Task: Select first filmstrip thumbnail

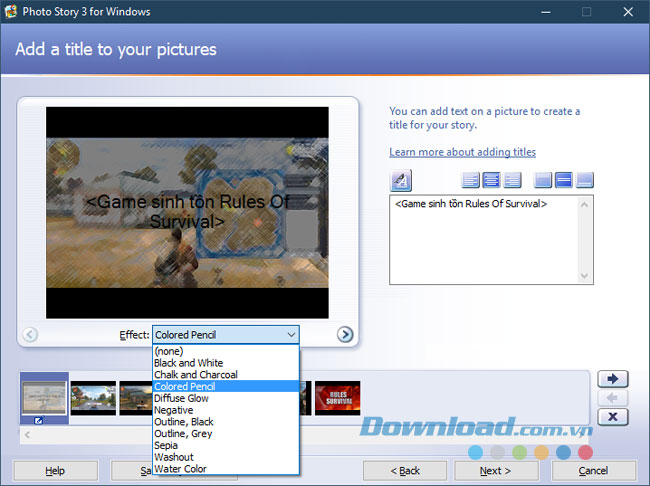Action: point(44,398)
